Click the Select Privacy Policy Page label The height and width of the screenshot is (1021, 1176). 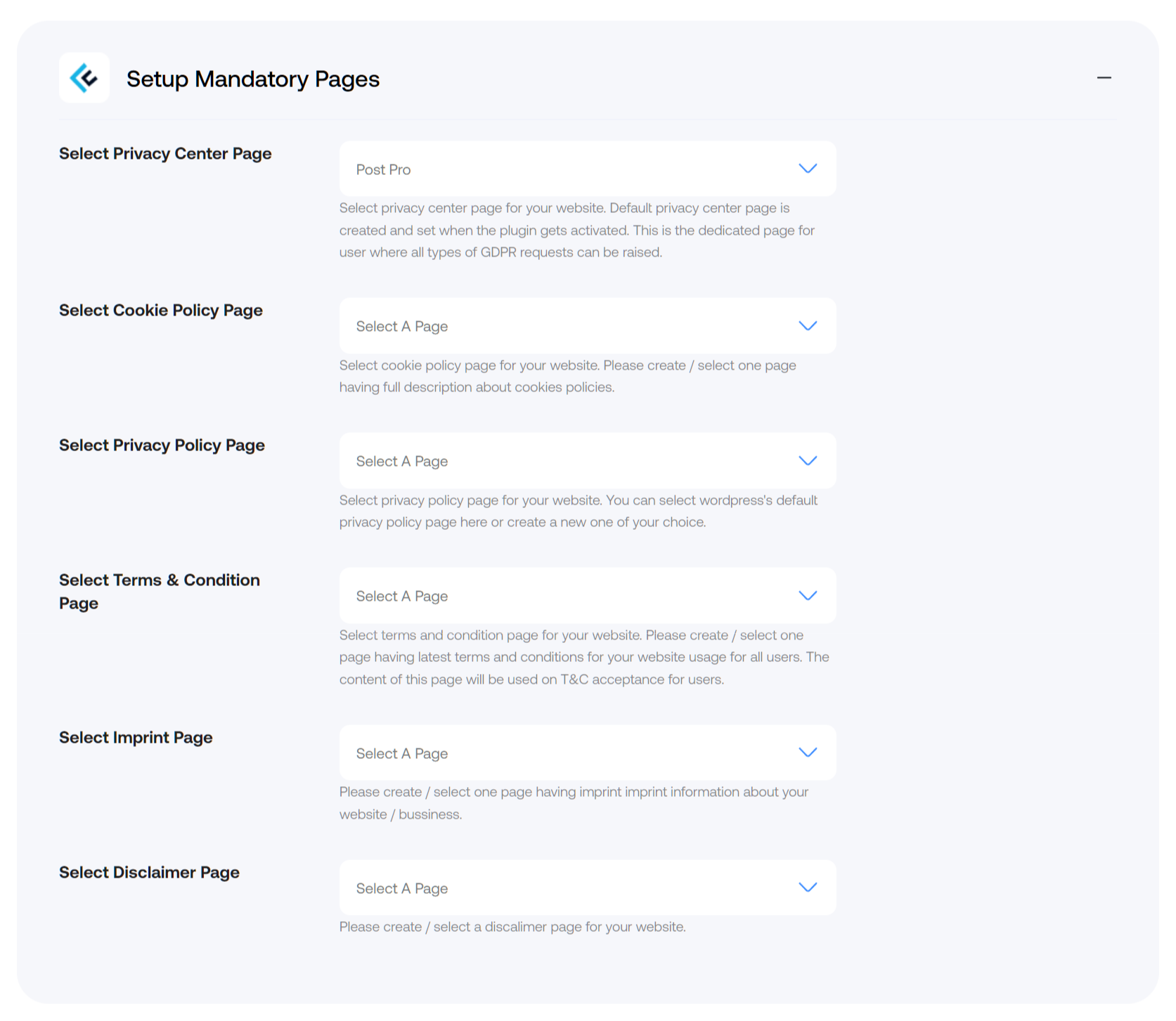(x=162, y=446)
